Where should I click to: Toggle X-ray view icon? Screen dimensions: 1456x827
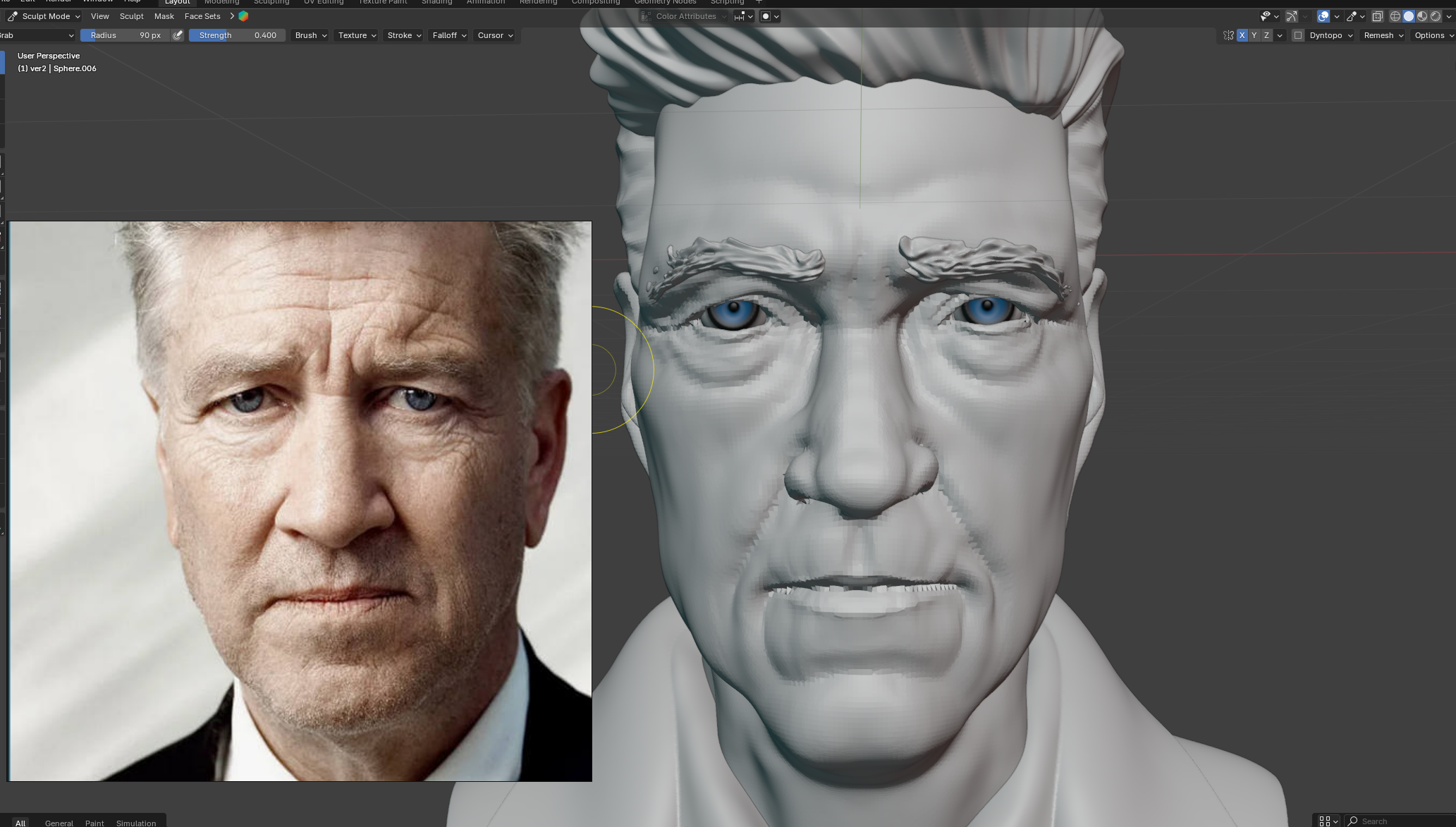(x=1377, y=16)
